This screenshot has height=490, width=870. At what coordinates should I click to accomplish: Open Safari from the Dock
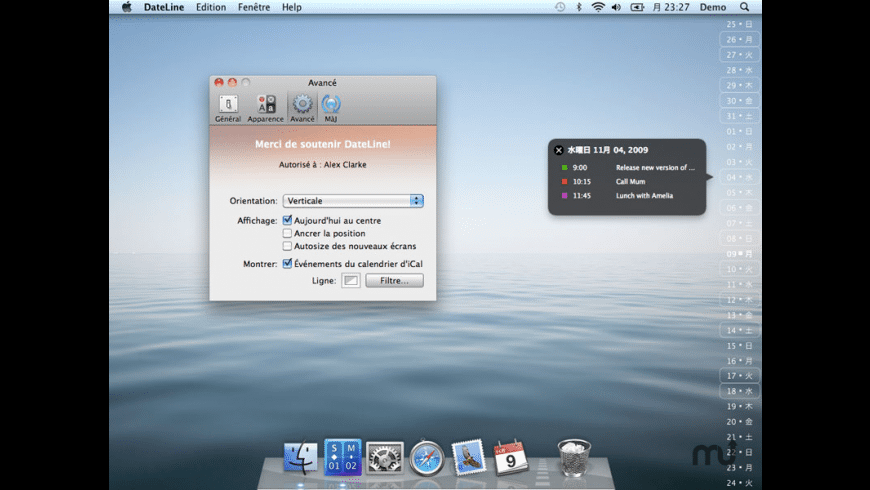[426, 458]
